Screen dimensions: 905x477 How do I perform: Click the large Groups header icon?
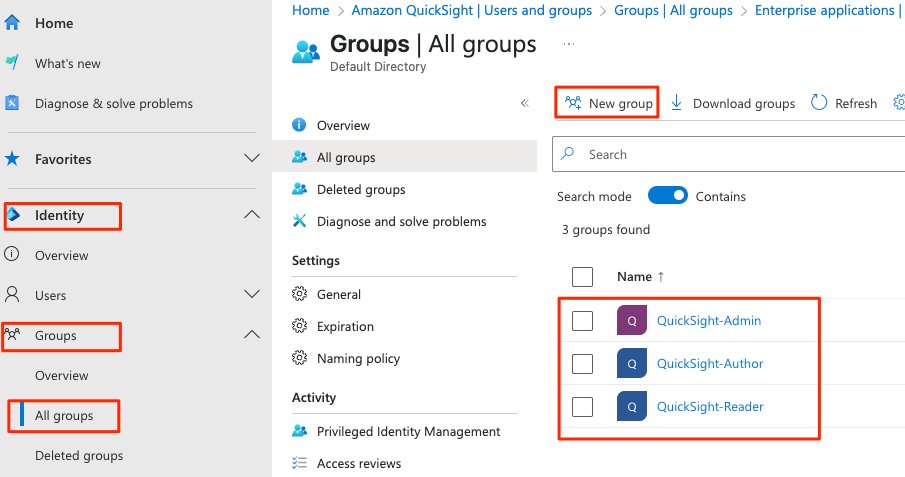(305, 52)
